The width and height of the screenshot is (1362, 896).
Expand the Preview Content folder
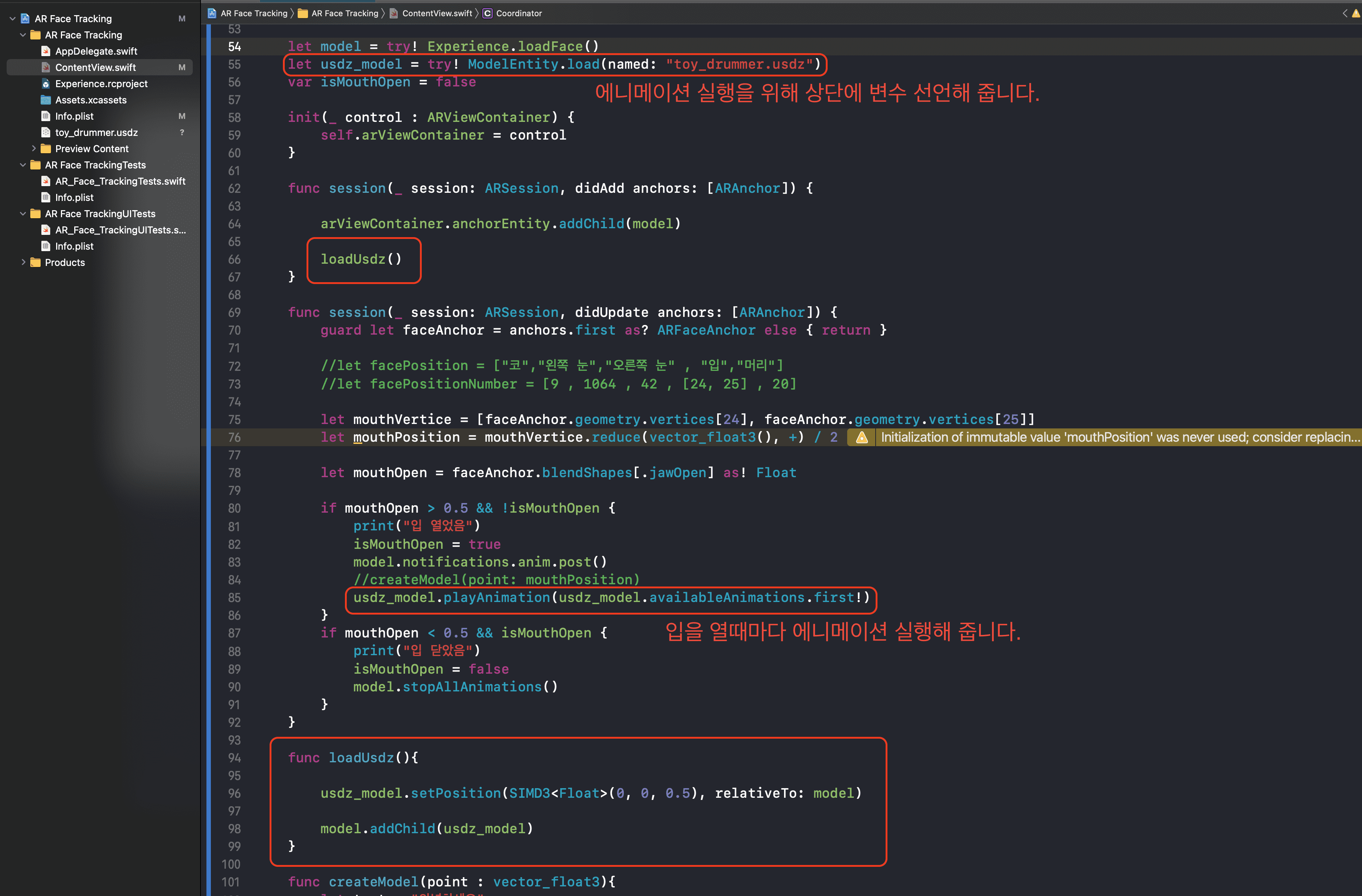[x=34, y=149]
